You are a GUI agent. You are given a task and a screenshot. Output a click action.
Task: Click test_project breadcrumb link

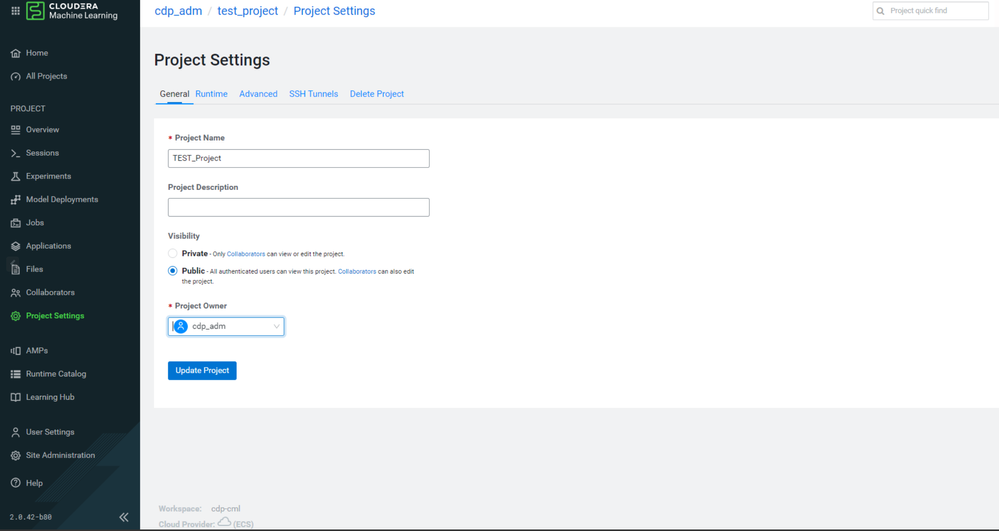248,11
